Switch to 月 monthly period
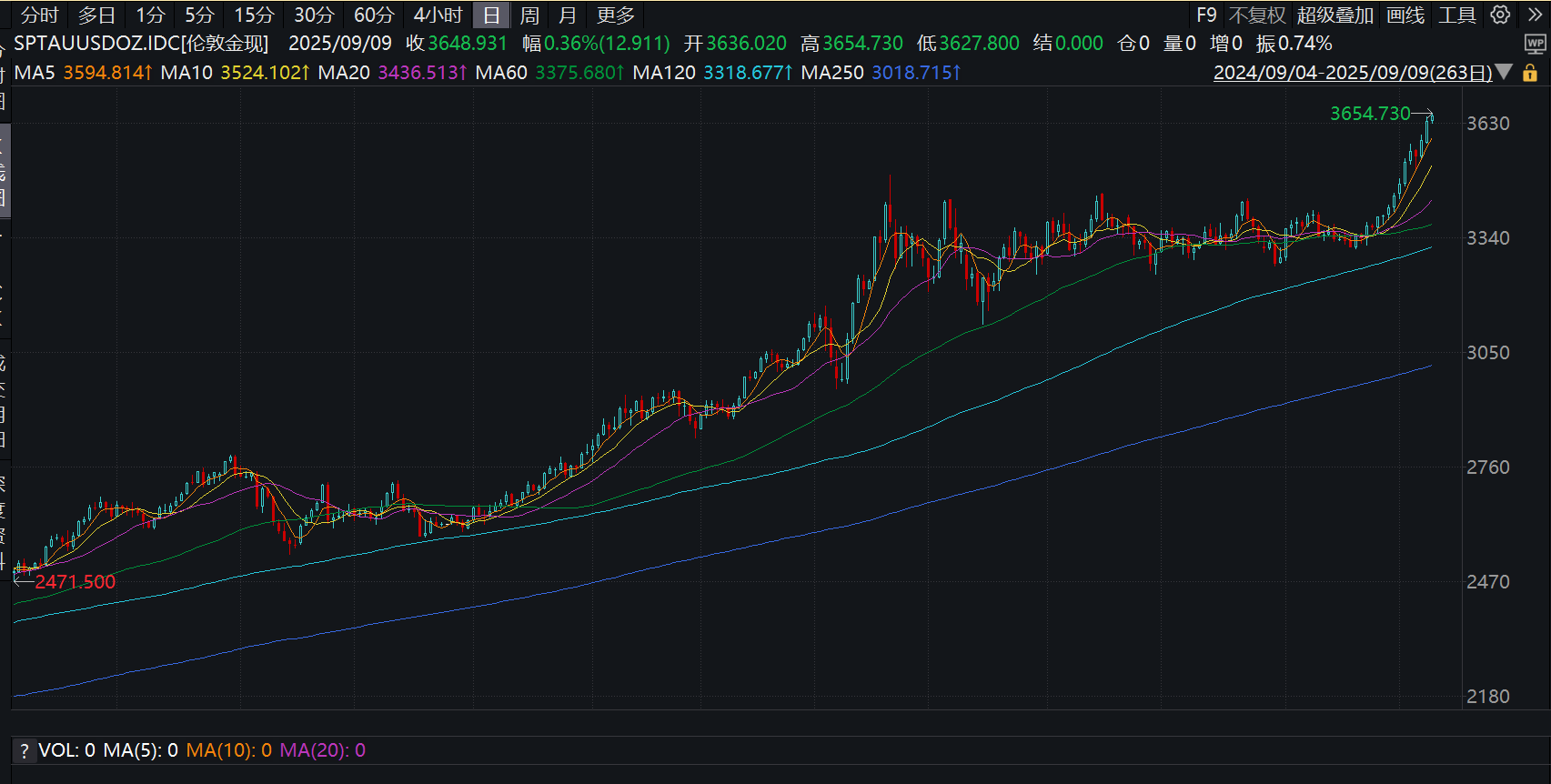This screenshot has width=1551, height=784. [568, 15]
